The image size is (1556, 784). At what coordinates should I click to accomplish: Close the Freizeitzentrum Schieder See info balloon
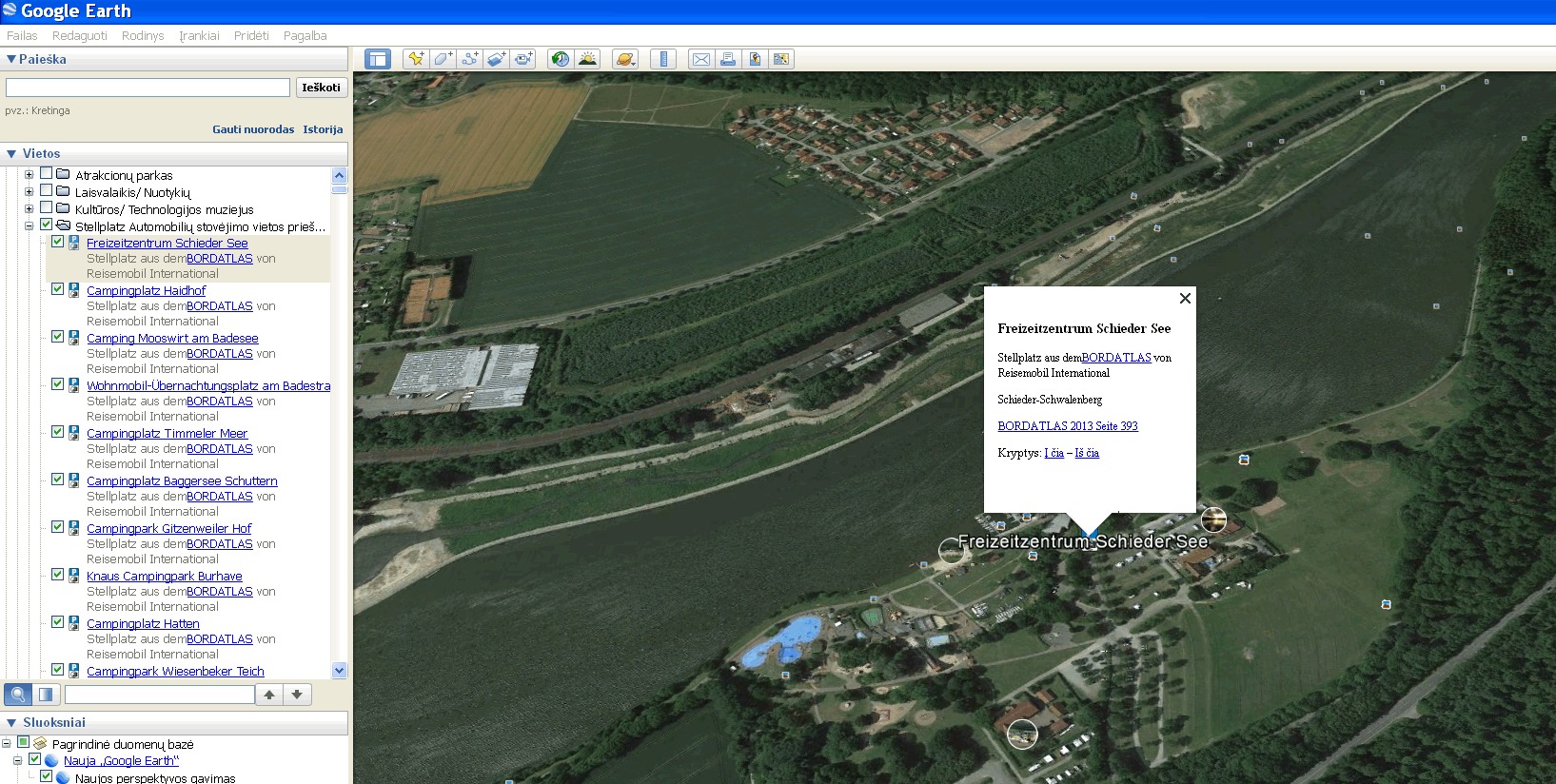pyautogui.click(x=1185, y=298)
